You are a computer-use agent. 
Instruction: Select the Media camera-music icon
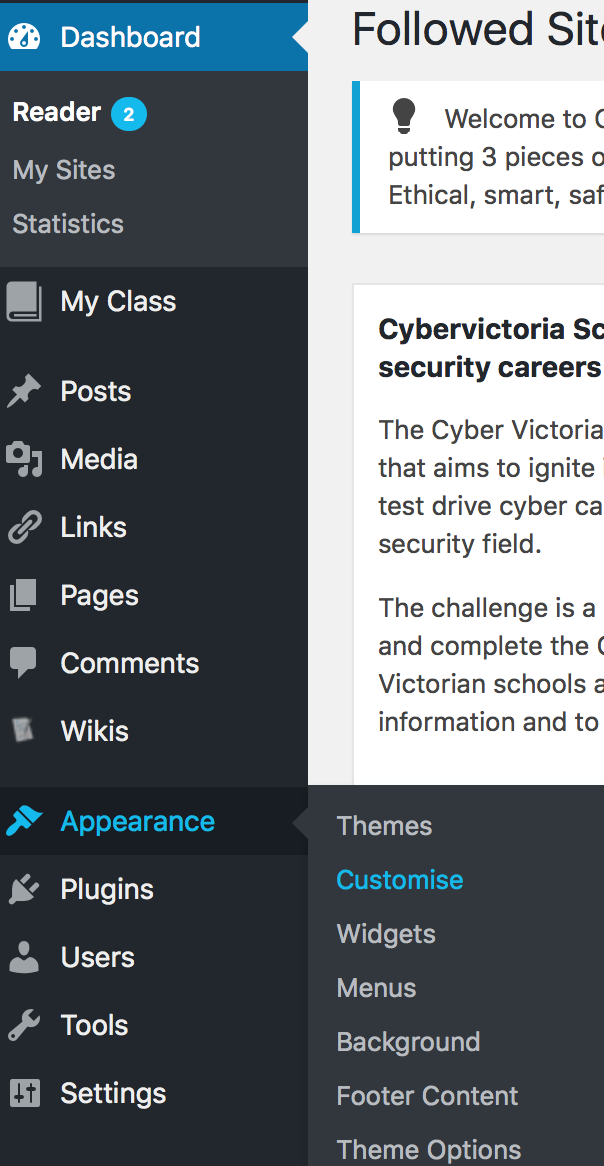coord(24,460)
